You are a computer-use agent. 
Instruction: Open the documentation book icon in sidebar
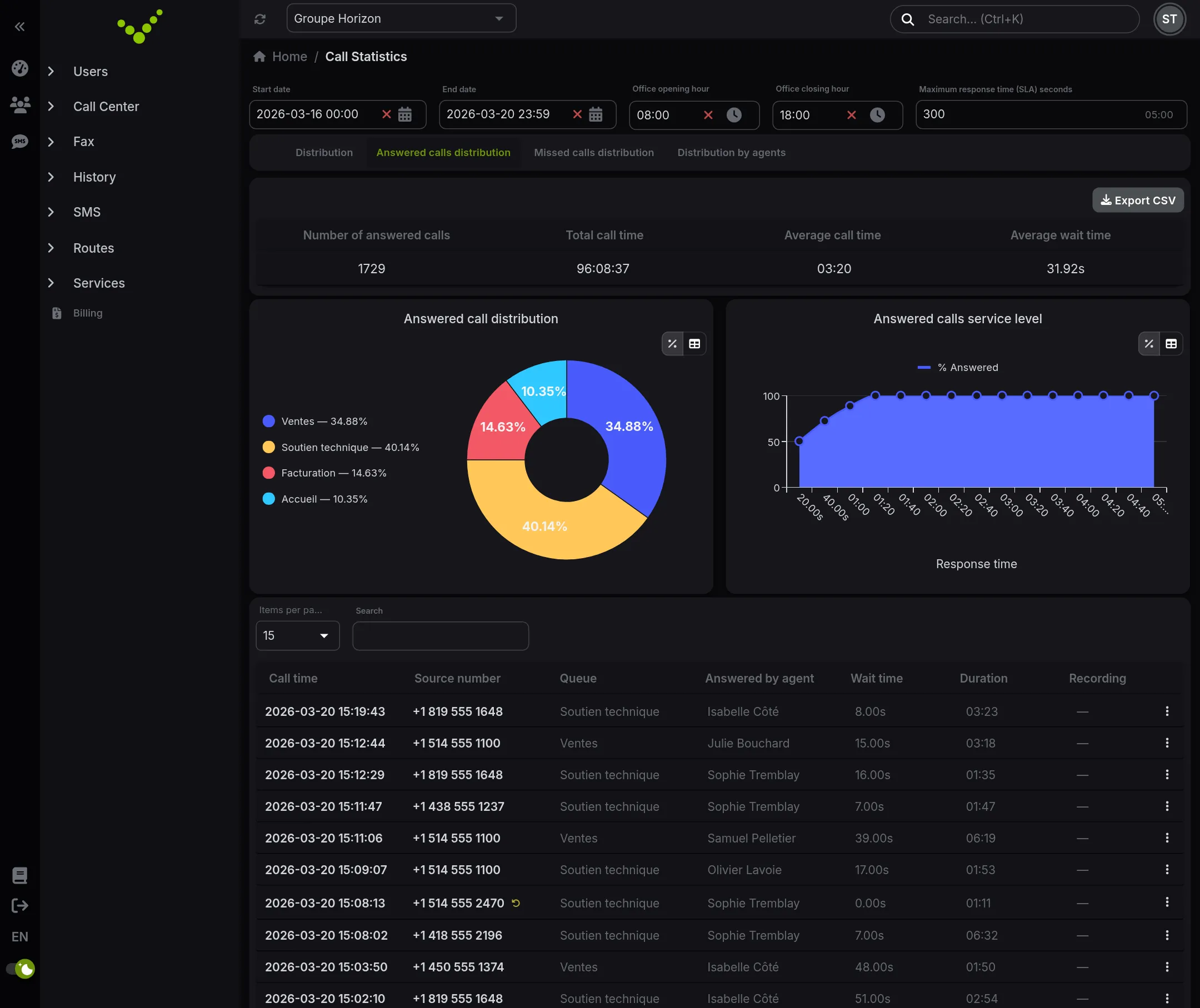[x=20, y=875]
